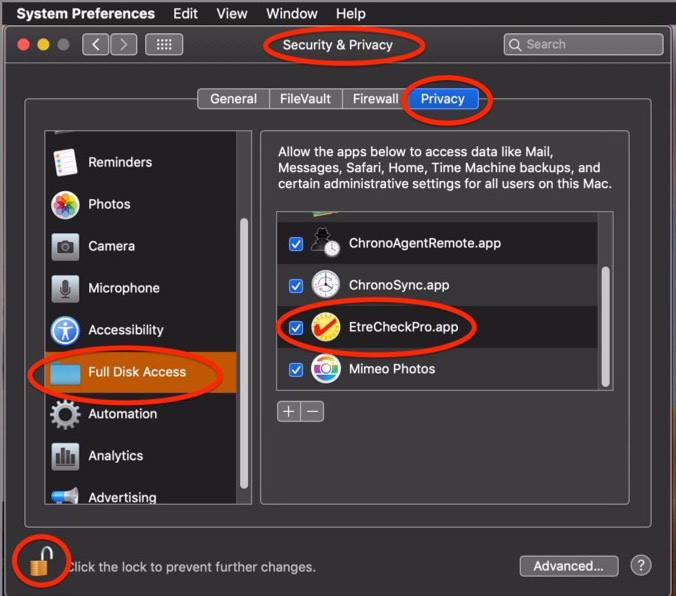Uncheck the ChronoSync.app checkbox

(296, 285)
